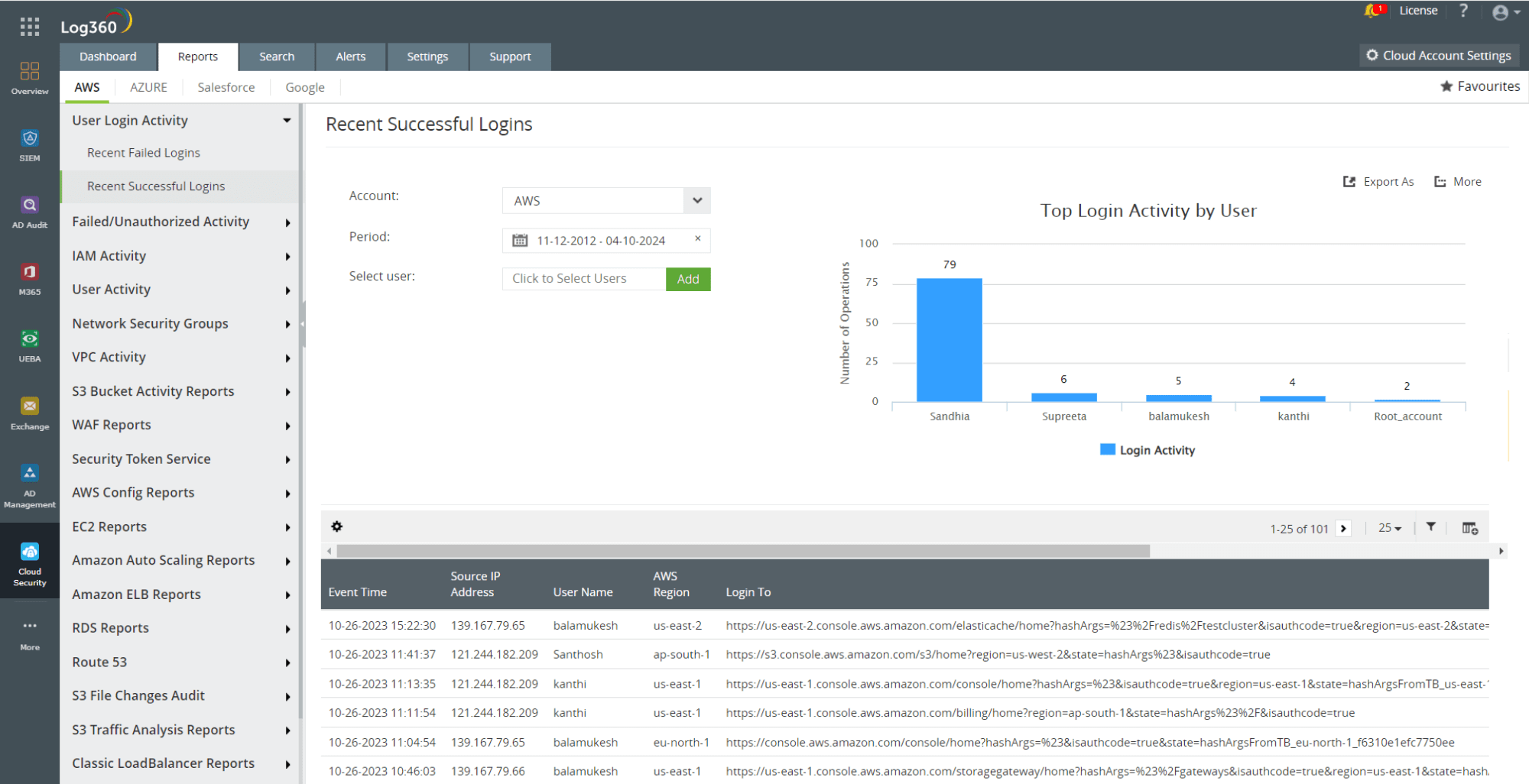Expand the IAM Activity report category
This screenshot has width=1529, height=784.
tap(109, 255)
